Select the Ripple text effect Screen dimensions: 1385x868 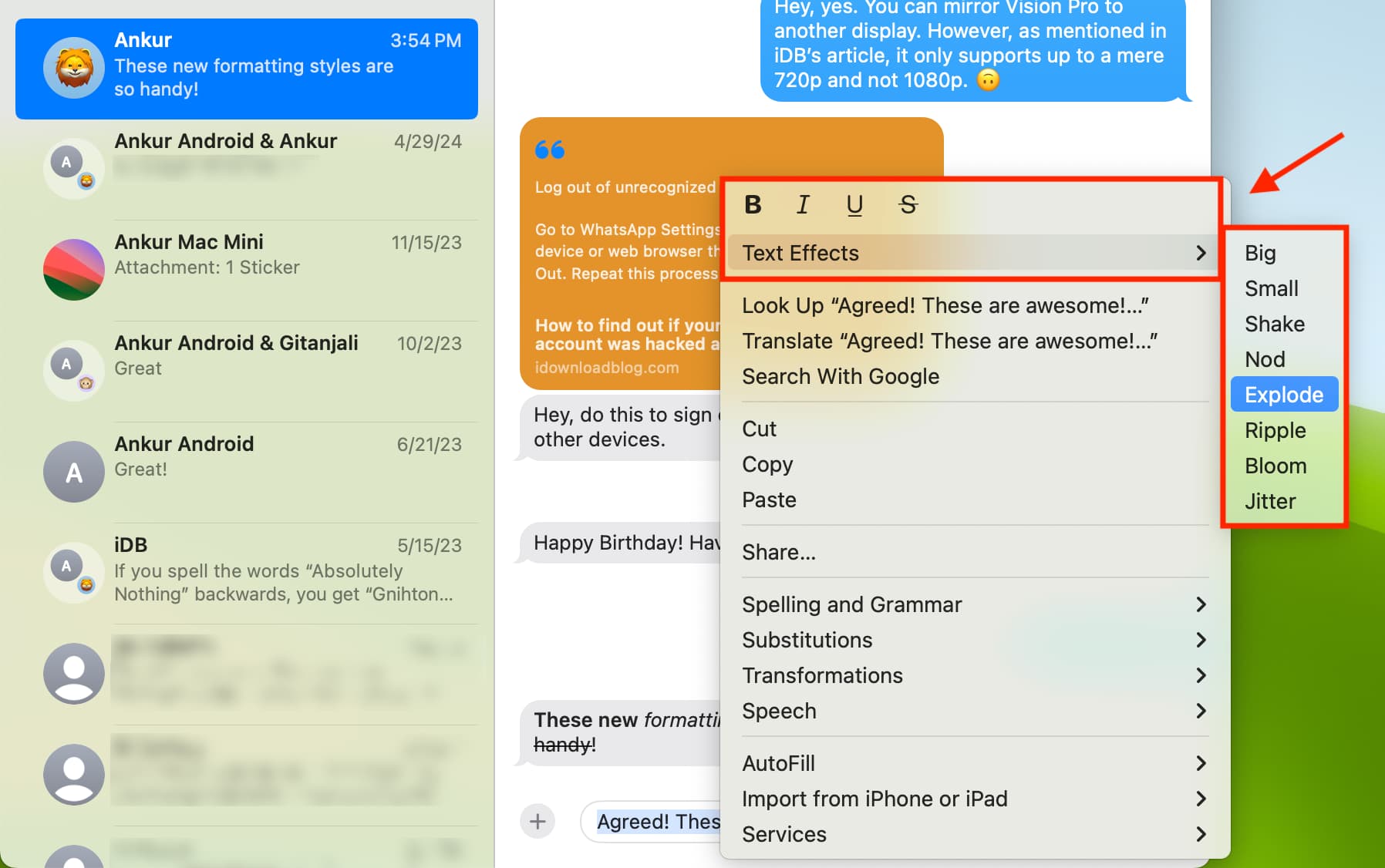coord(1275,430)
